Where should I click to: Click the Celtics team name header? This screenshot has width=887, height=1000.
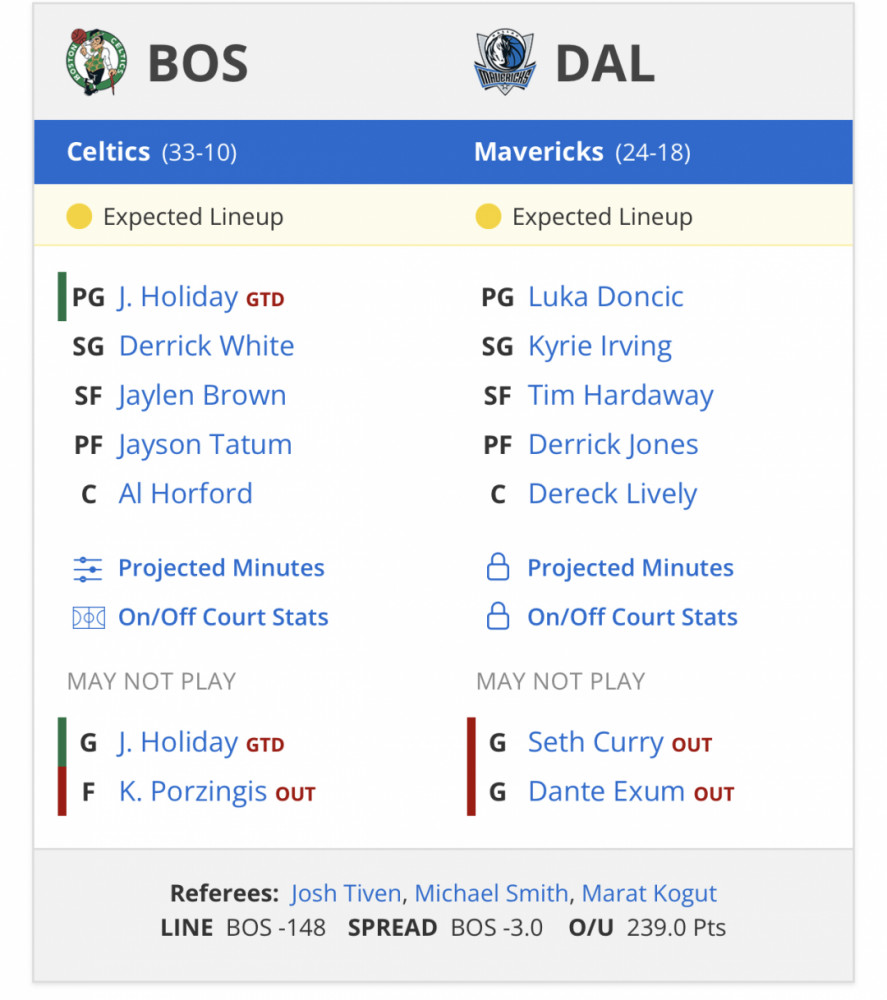click(x=108, y=152)
